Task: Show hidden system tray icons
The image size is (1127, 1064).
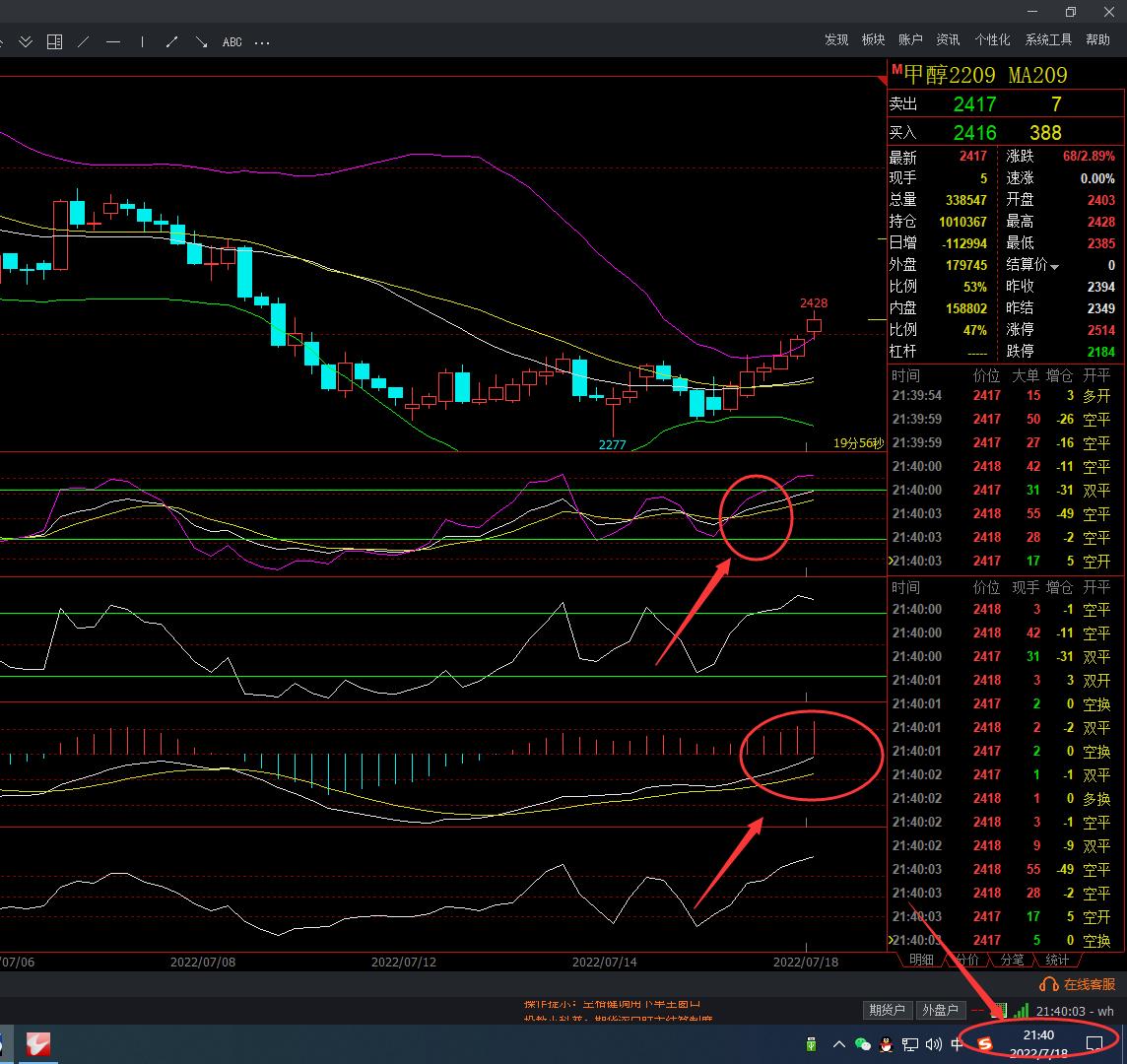Action: coord(838,1044)
